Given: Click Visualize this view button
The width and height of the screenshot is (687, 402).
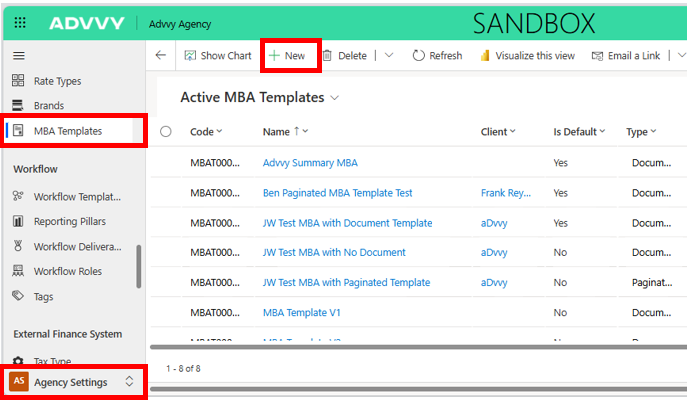Looking at the screenshot, I should pos(528,56).
